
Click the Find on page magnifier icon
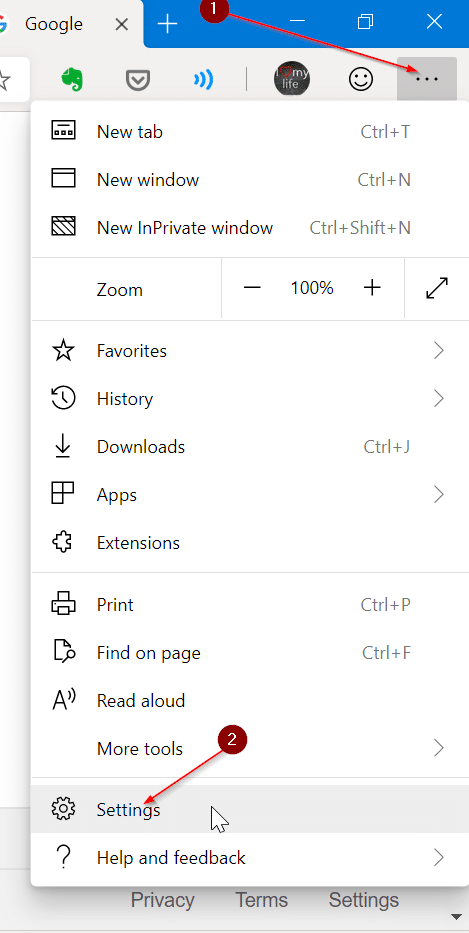[63, 653]
